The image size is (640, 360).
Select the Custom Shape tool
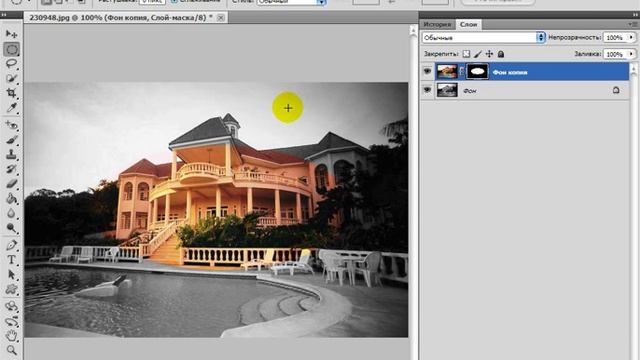[x=11, y=289]
